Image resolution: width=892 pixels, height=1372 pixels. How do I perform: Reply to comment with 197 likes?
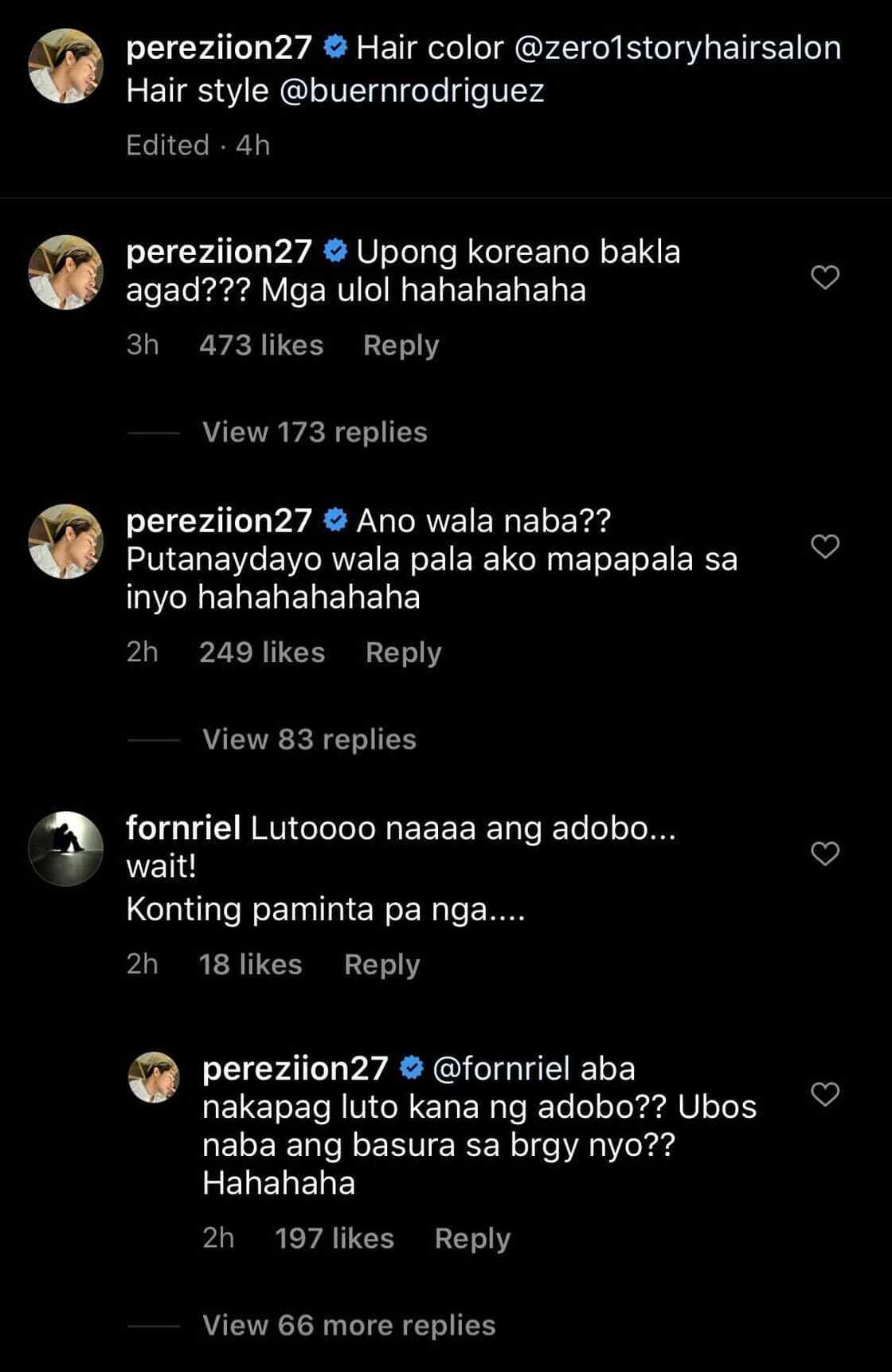pyautogui.click(x=472, y=1238)
